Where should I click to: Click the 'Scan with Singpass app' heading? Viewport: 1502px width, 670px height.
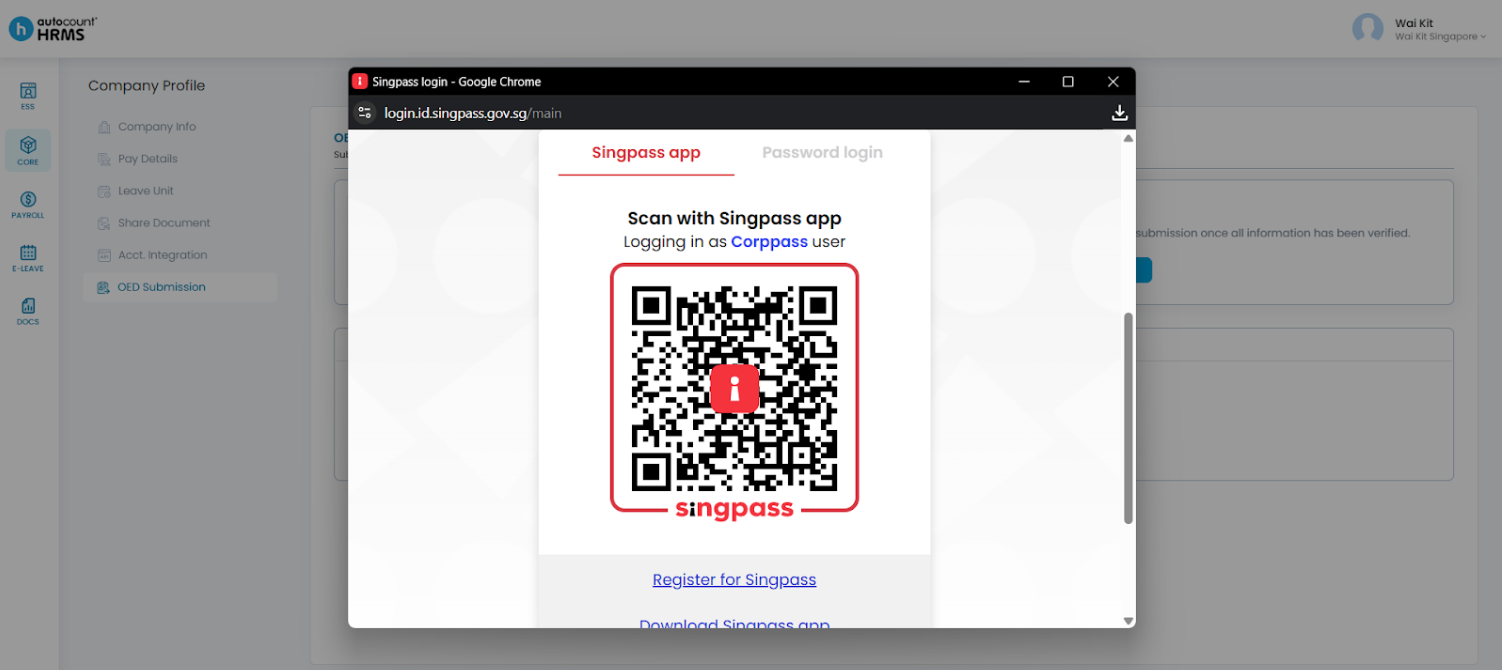[x=734, y=218]
